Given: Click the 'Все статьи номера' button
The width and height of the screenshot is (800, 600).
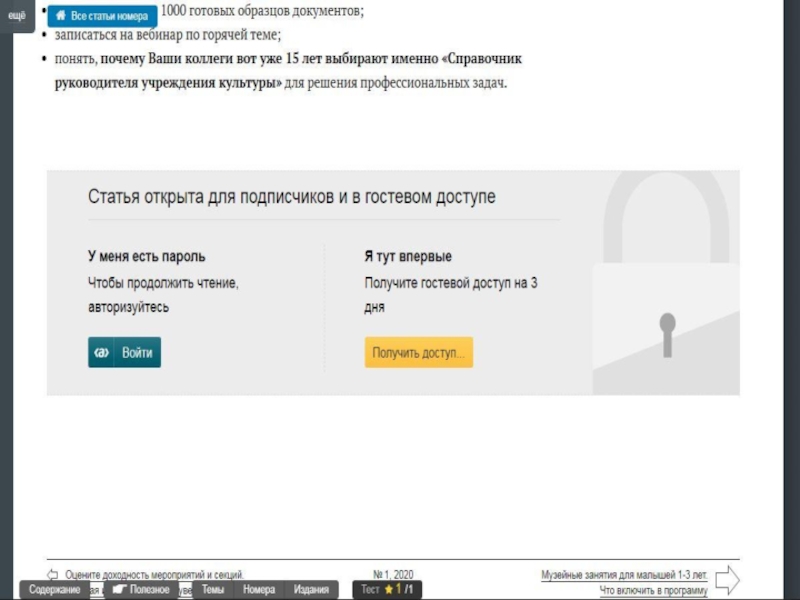Looking at the screenshot, I should pos(103,16).
